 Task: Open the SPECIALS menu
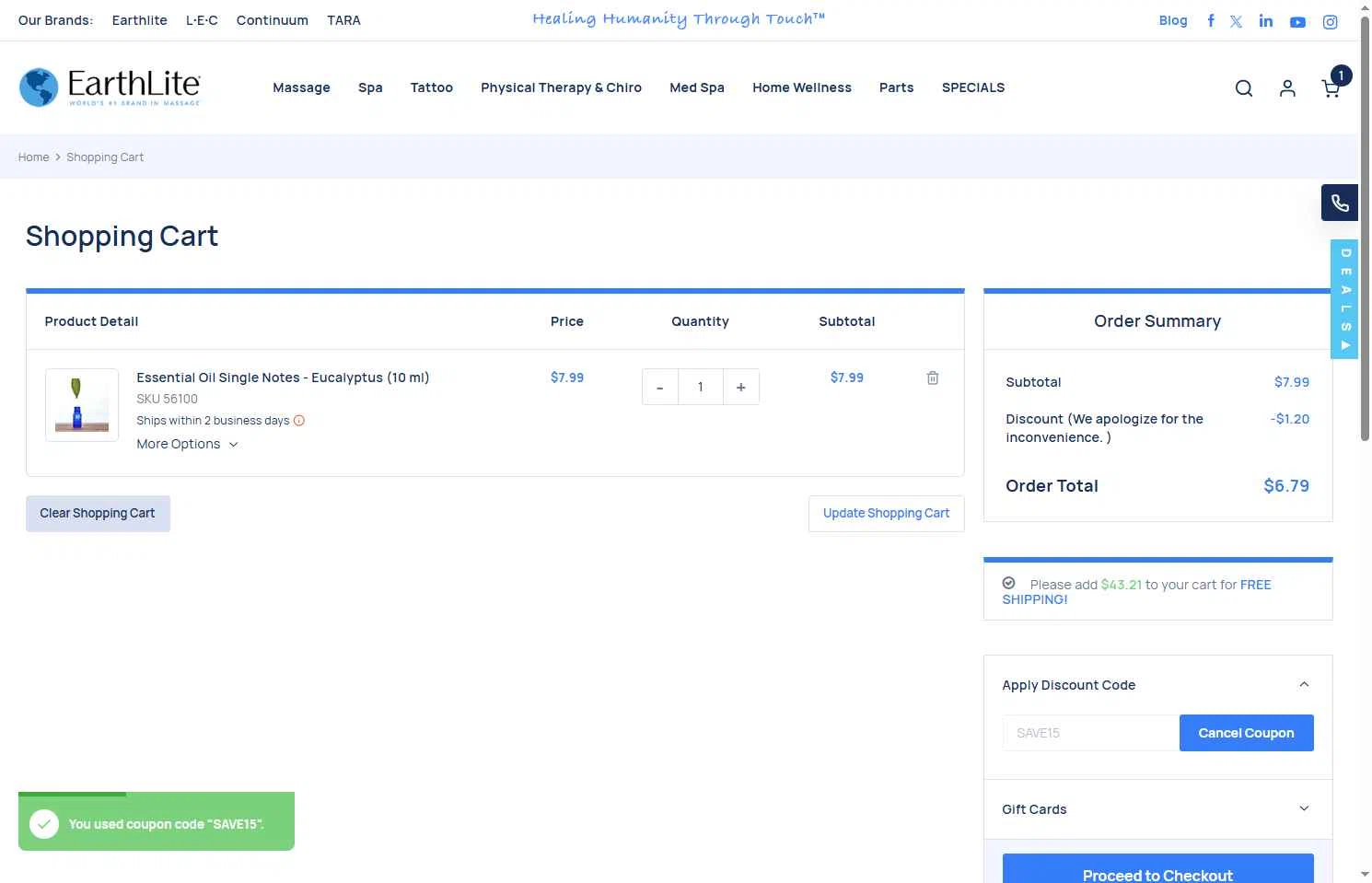pyautogui.click(x=973, y=87)
